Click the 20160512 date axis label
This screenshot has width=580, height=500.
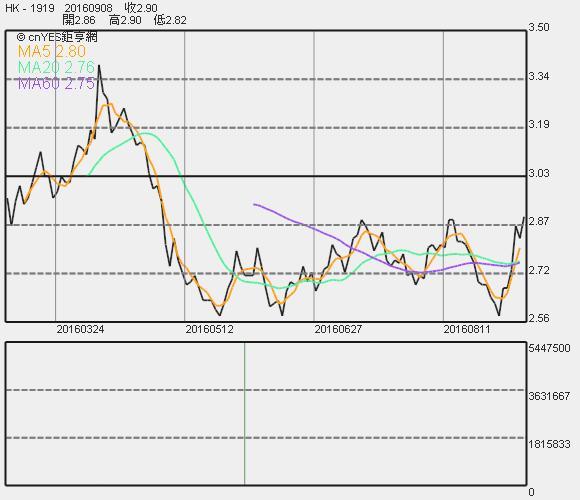click(x=209, y=329)
